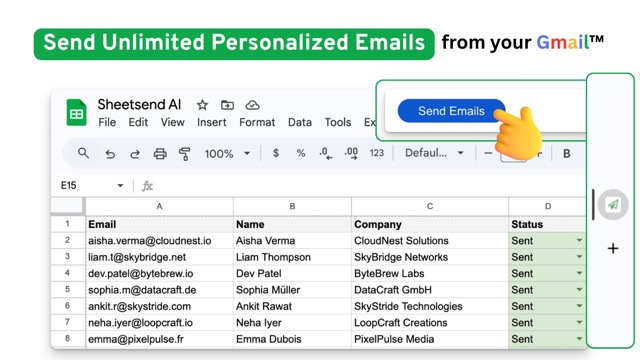Format as percent icon
The width and height of the screenshot is (640, 360).
pos(301,153)
